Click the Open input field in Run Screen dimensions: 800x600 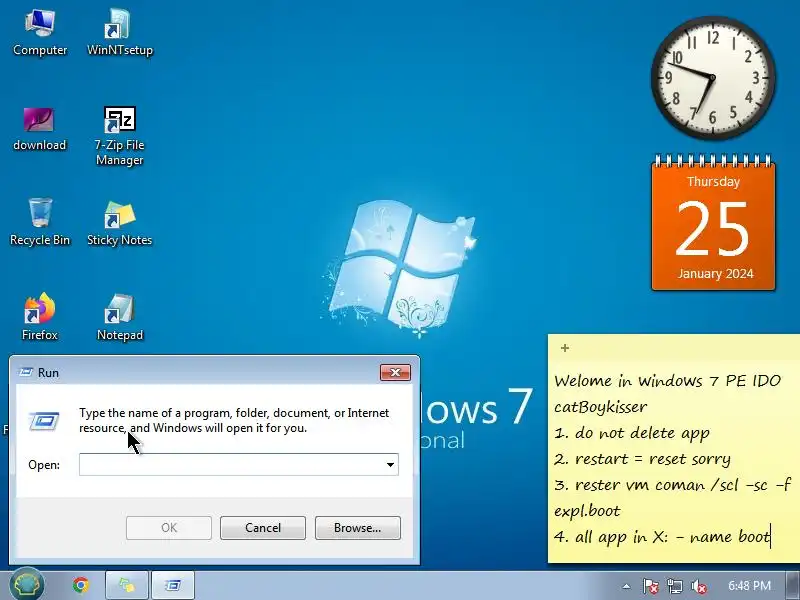tap(239, 464)
